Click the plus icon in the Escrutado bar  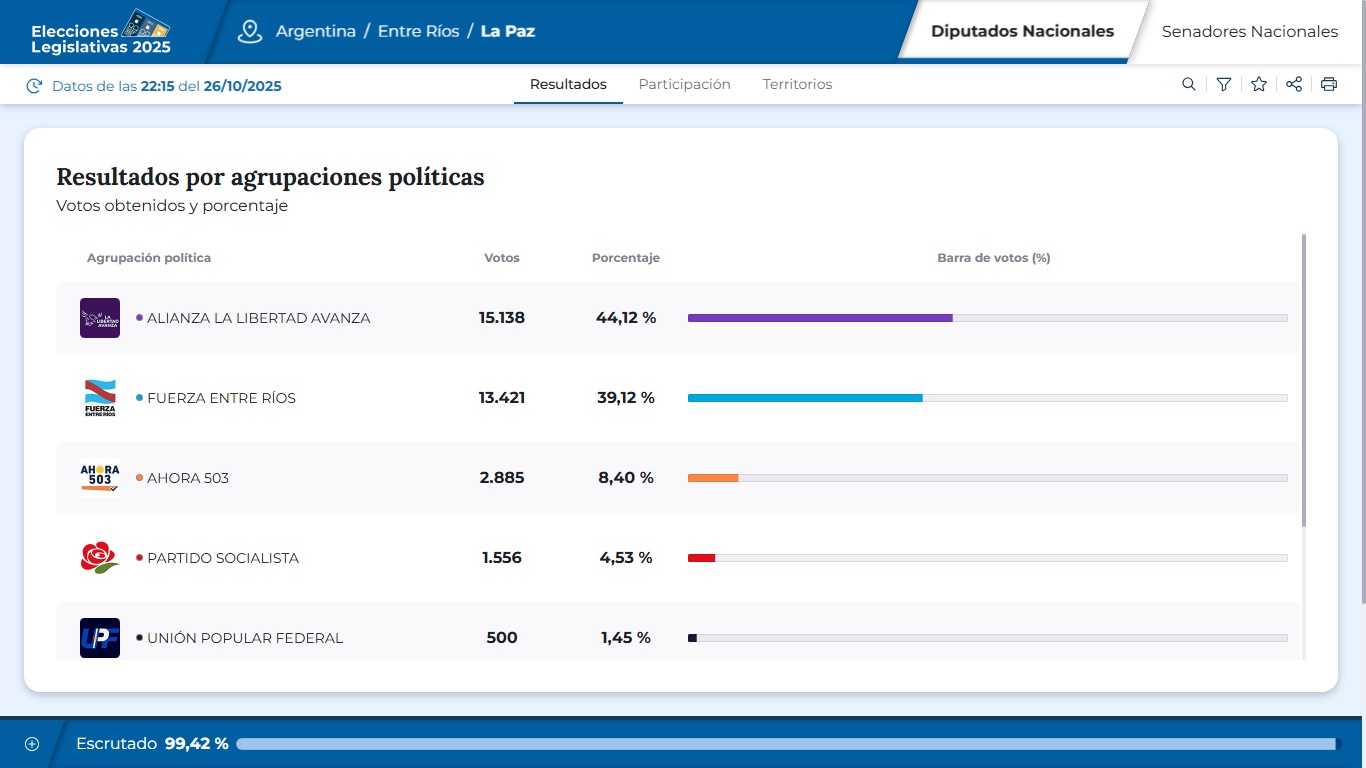coord(31,743)
